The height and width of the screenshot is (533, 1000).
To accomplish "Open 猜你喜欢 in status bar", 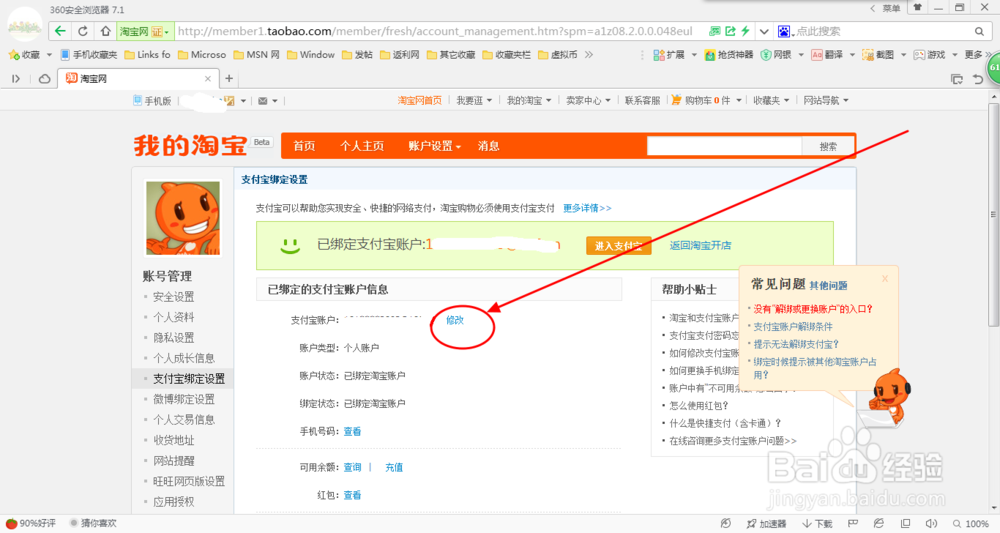I will point(93,523).
